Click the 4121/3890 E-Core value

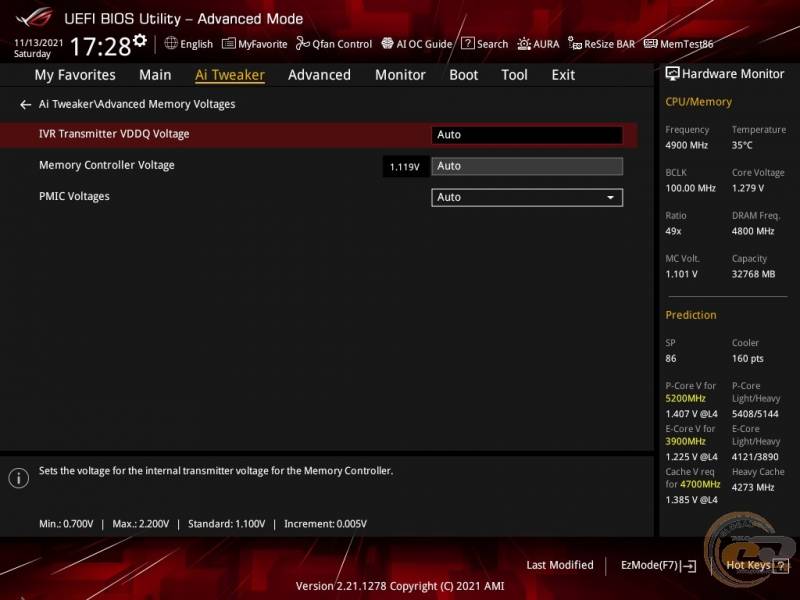coord(755,457)
